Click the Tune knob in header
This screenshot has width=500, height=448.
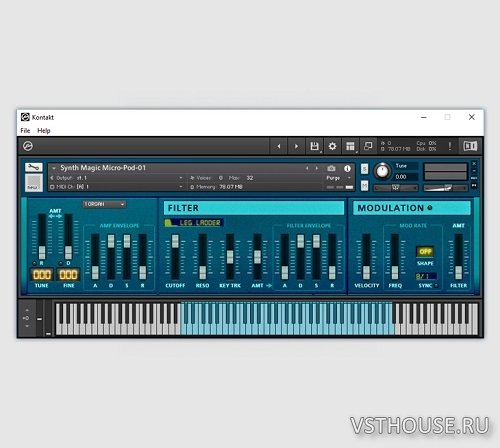[382, 171]
